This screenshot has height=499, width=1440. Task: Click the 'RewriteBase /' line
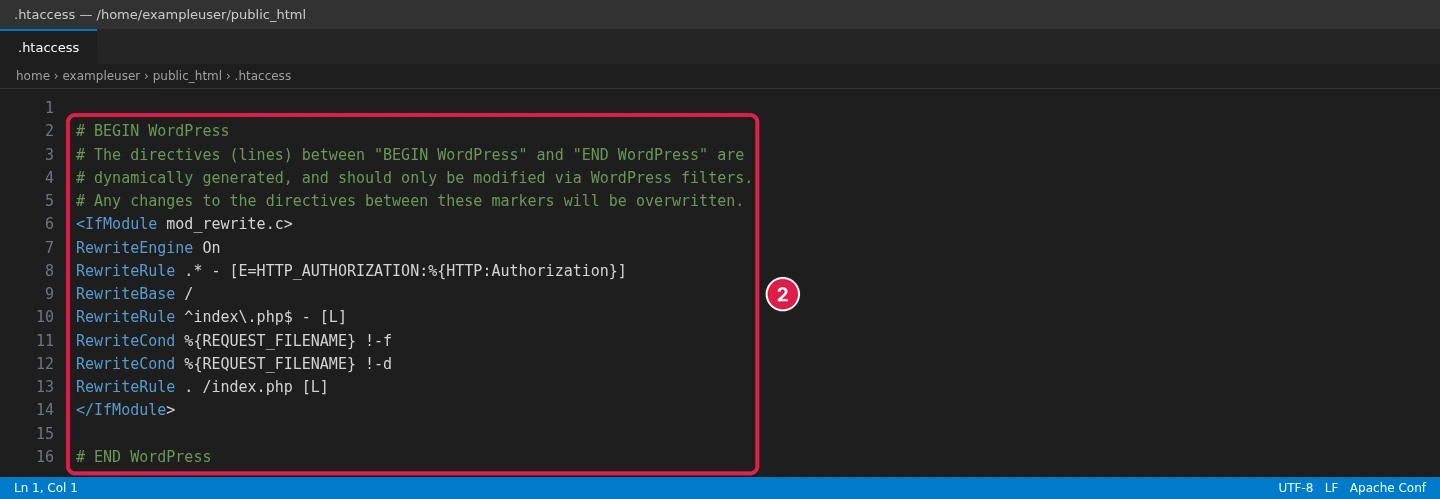click(x=134, y=294)
